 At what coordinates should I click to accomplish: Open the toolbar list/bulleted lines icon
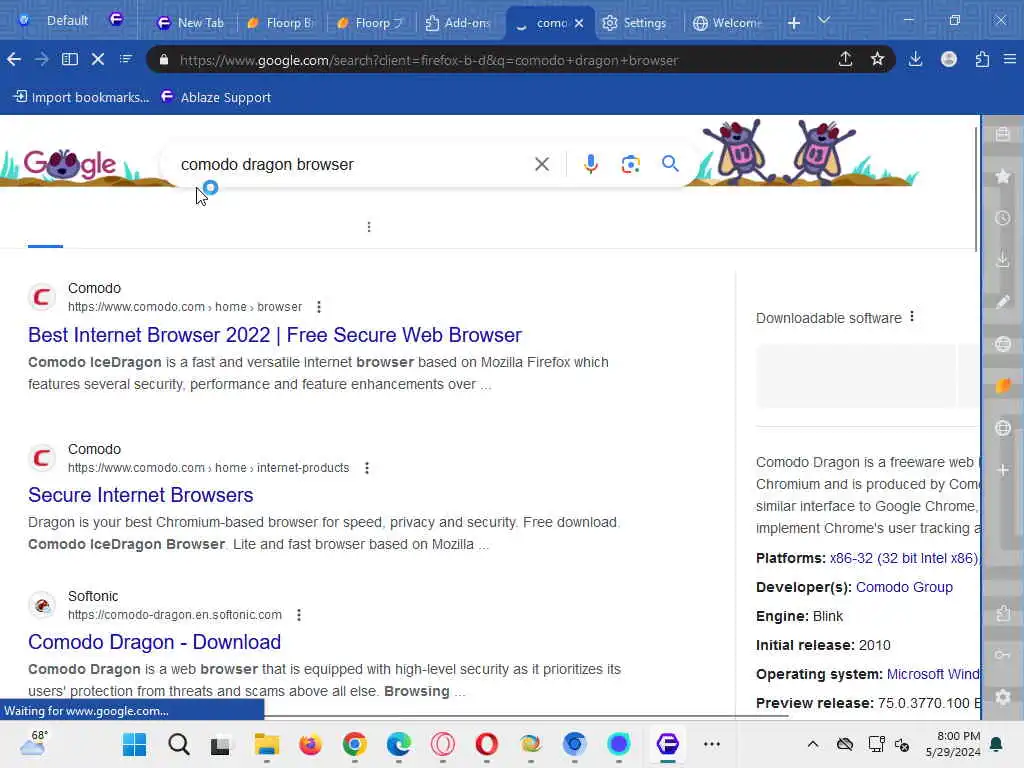tap(126, 60)
